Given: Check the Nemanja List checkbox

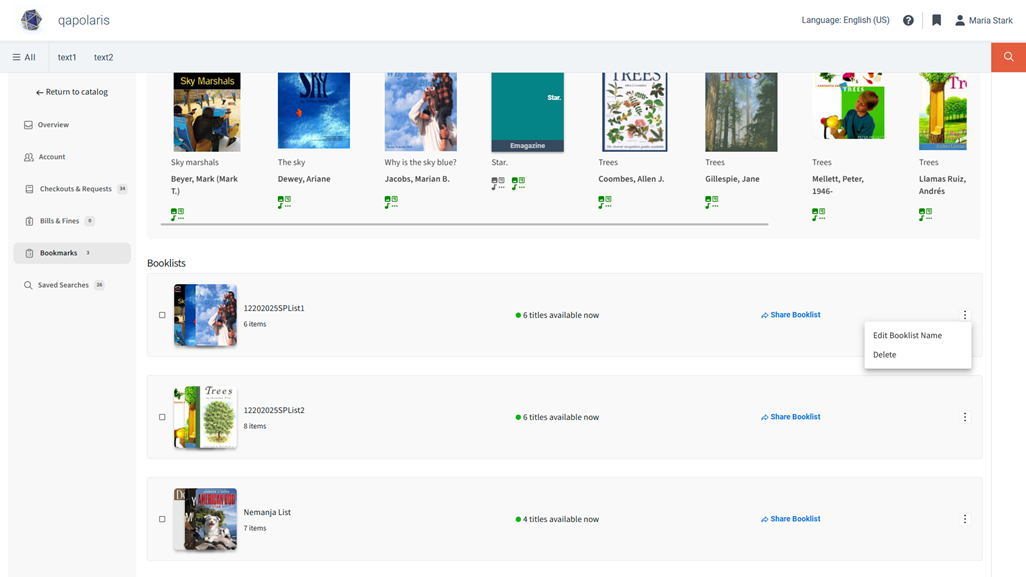Looking at the screenshot, I should [x=162, y=519].
